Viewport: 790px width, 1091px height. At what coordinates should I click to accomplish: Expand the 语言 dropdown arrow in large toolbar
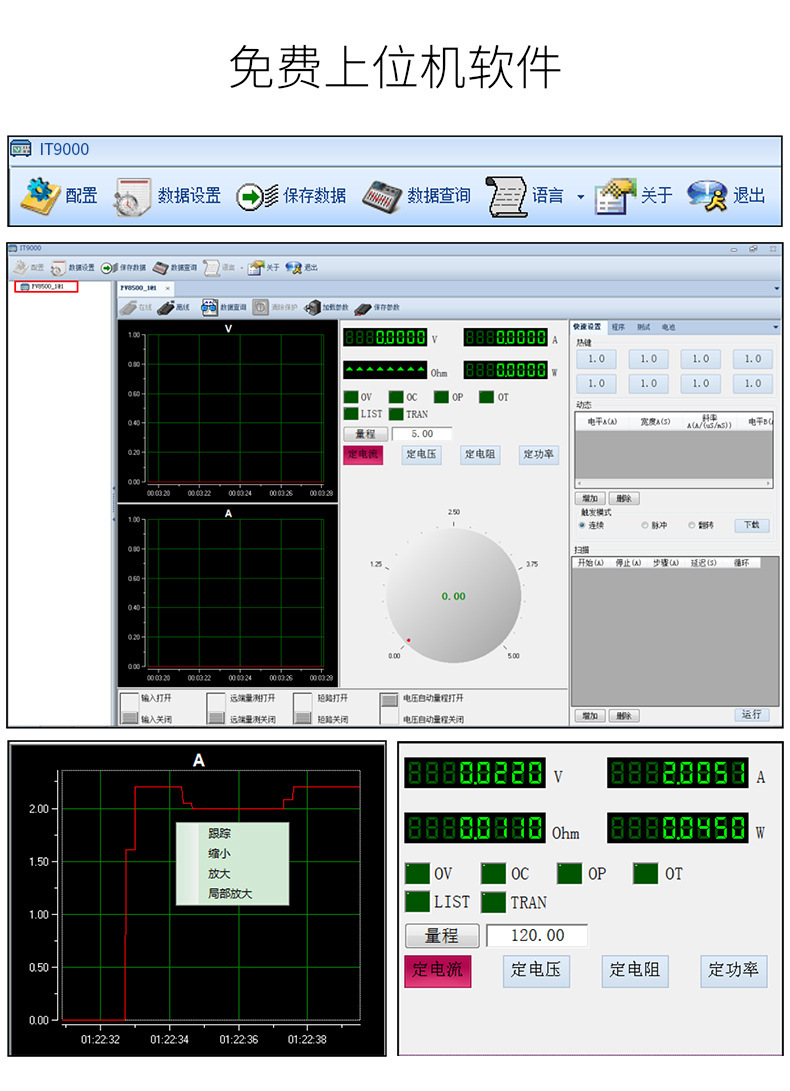[580, 197]
